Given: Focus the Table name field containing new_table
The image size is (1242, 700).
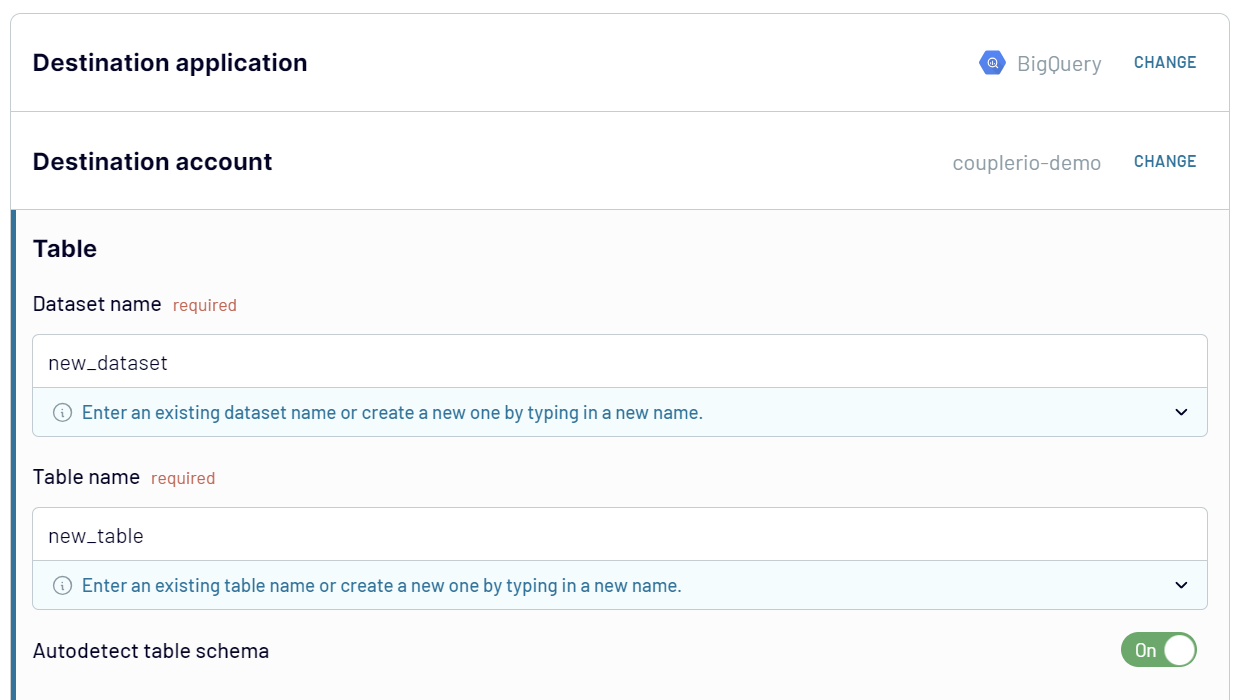Looking at the screenshot, I should tap(619, 535).
